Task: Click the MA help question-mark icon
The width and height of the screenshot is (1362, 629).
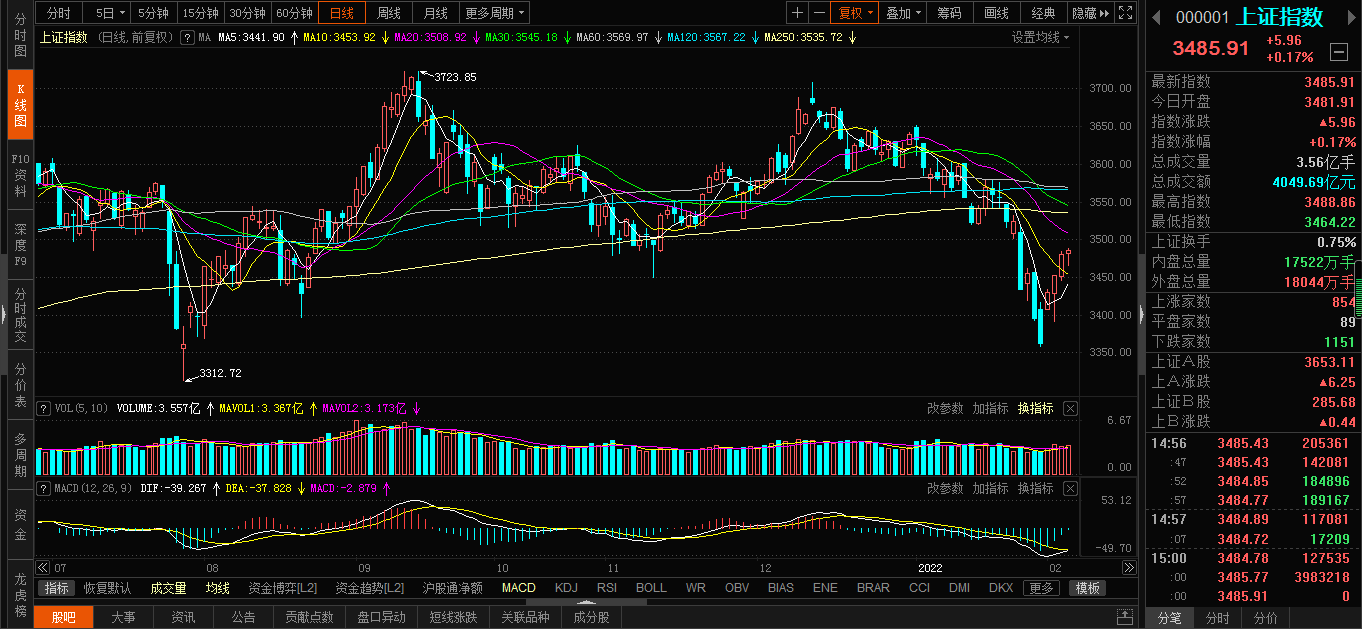Action: click(x=186, y=37)
